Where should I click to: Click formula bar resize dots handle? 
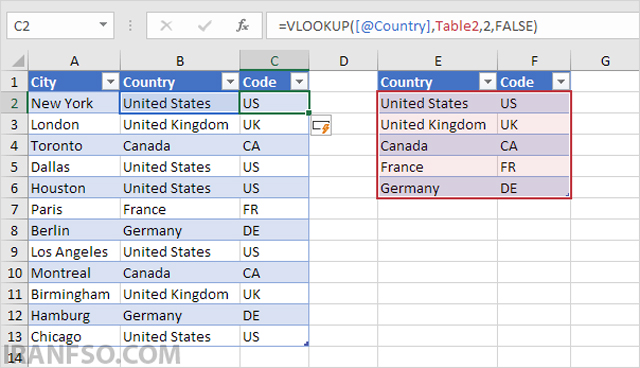click(130, 26)
